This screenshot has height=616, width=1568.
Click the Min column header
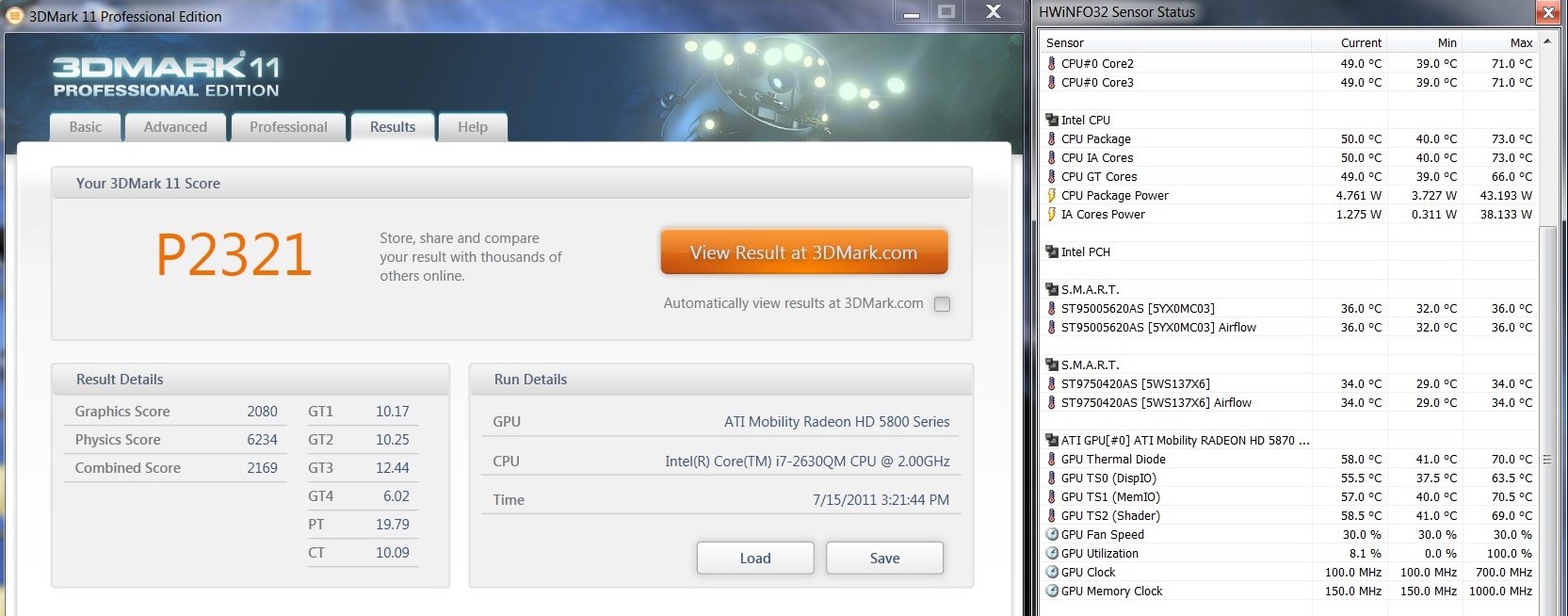point(1424,42)
